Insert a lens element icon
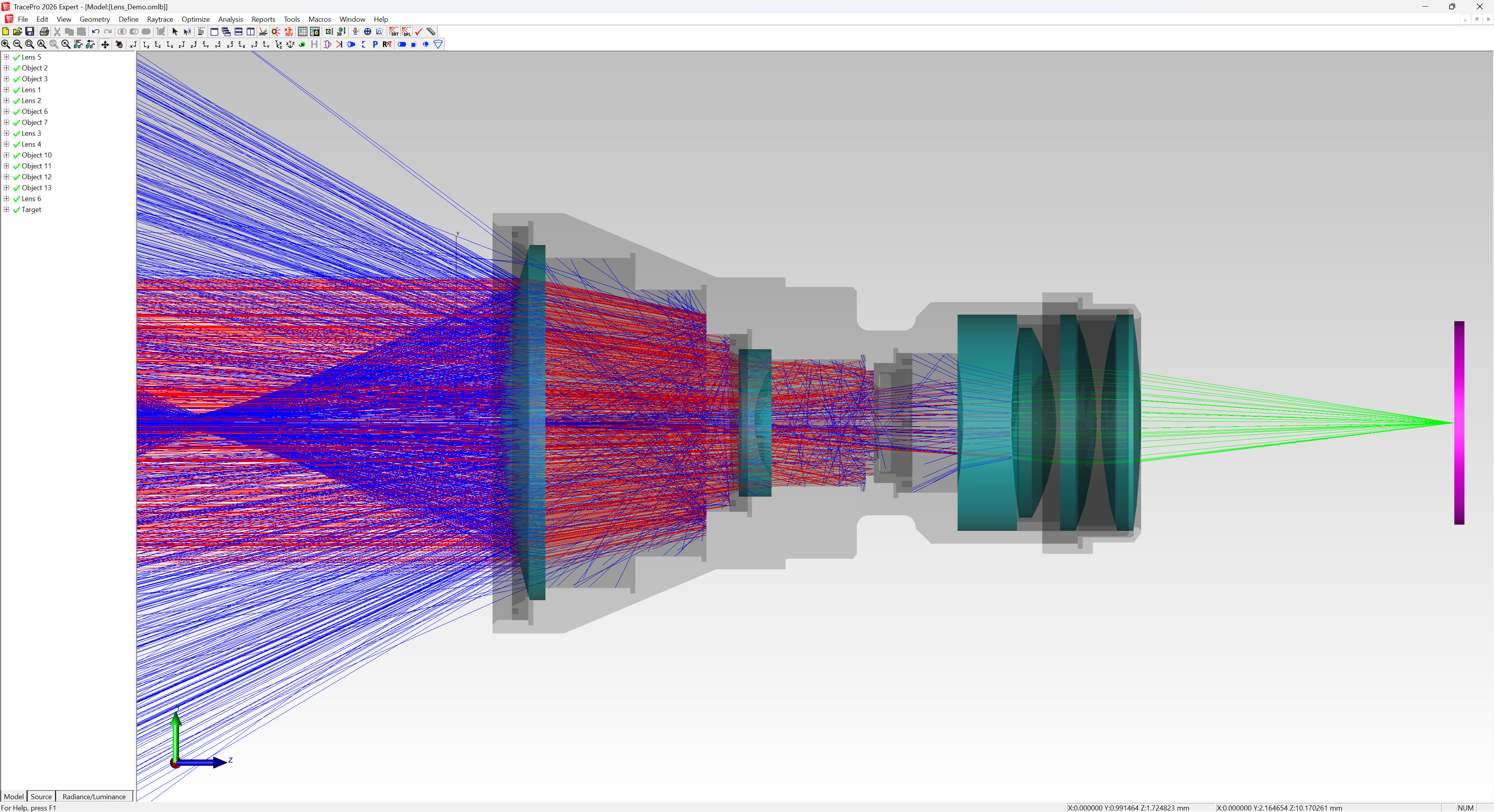The image size is (1494, 812). [x=328, y=45]
